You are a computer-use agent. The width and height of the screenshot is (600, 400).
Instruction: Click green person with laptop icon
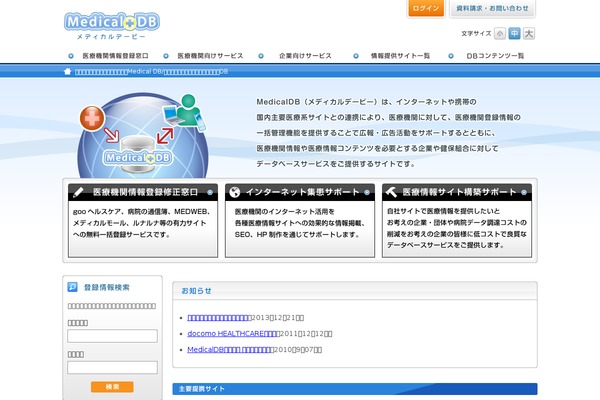click(x=185, y=112)
